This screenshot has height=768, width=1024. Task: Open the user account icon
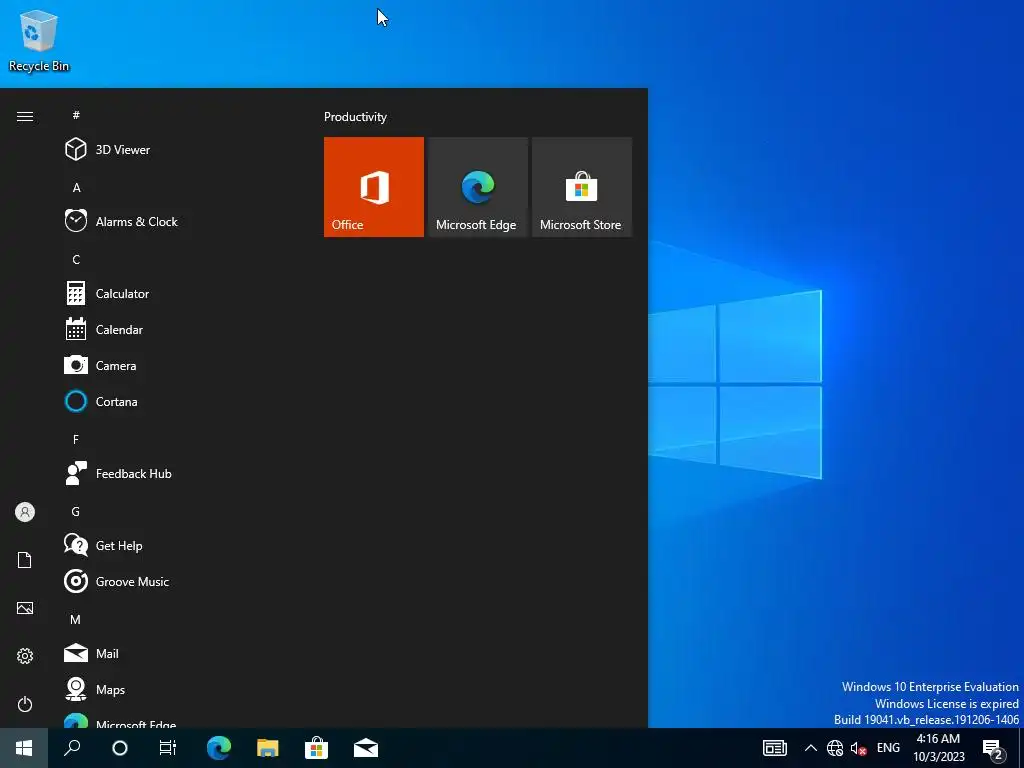point(25,512)
